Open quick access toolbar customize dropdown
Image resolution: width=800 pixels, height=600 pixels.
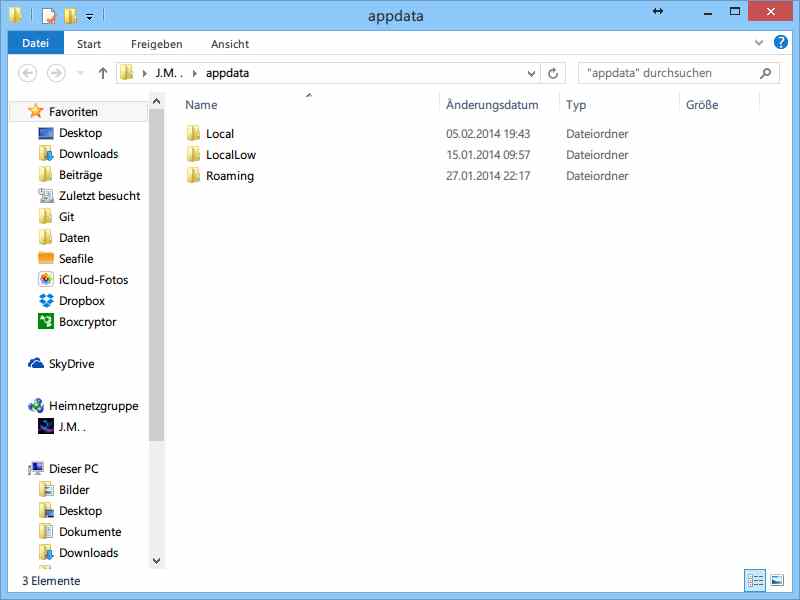tap(90, 17)
